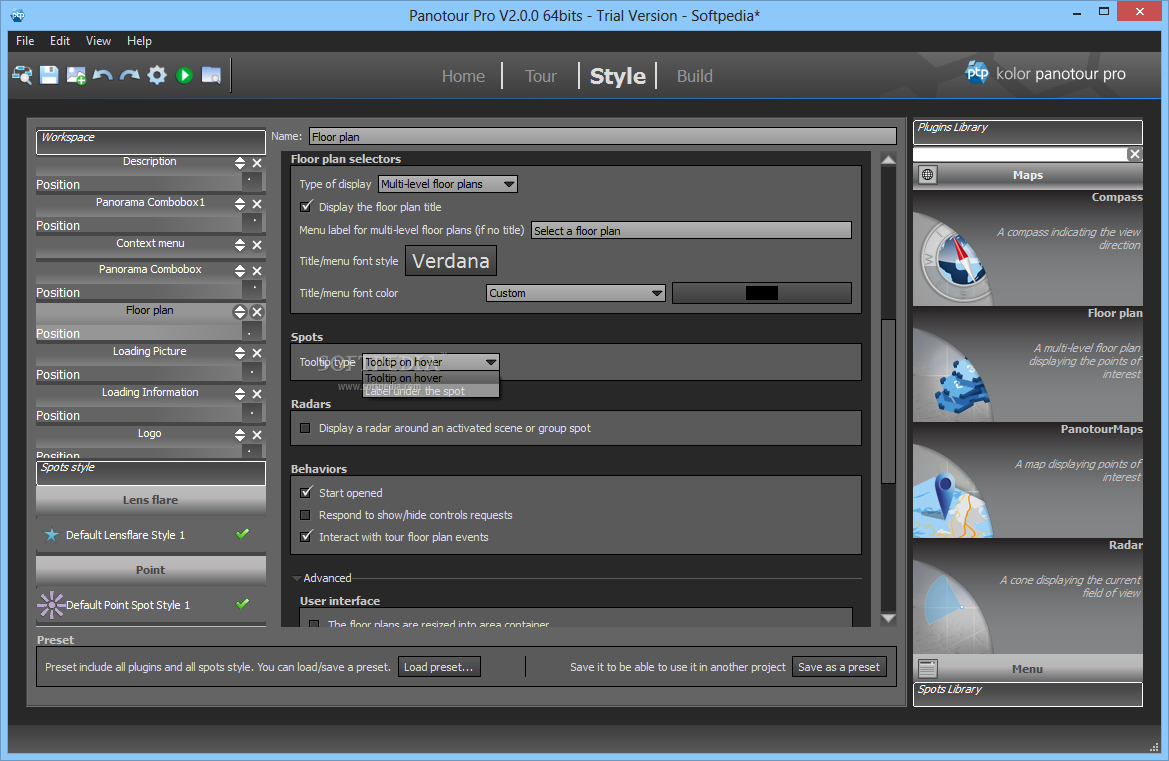
Task: Enable Display a radar around activated scene
Action: click(x=305, y=429)
